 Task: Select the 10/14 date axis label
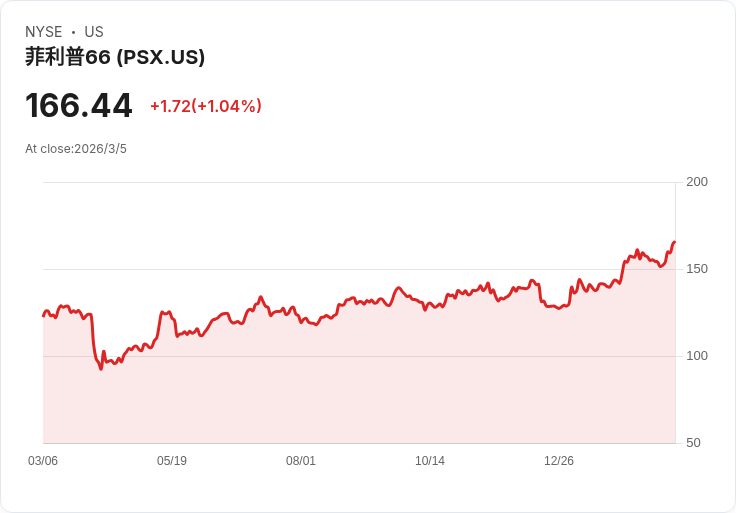tap(430, 461)
